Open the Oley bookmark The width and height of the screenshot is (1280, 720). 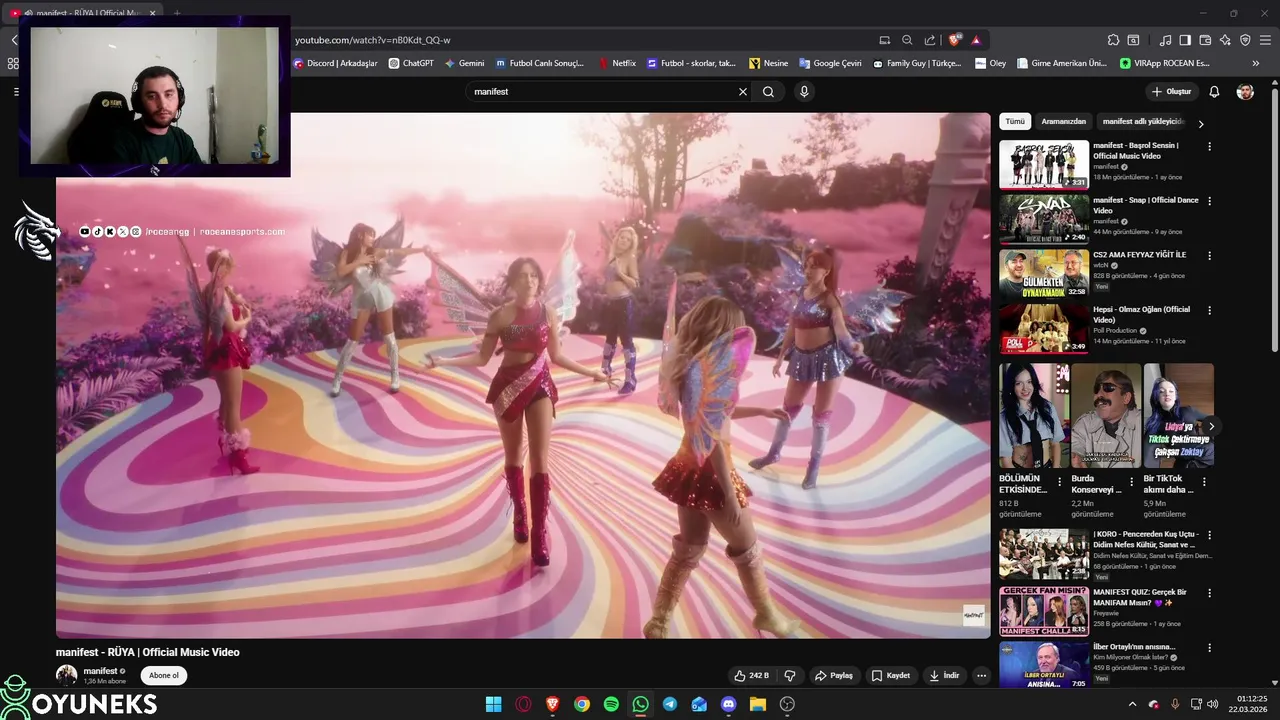[991, 63]
